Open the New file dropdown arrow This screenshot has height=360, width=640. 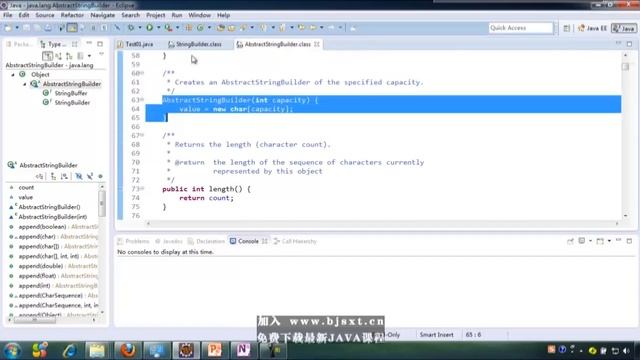tap(17, 28)
